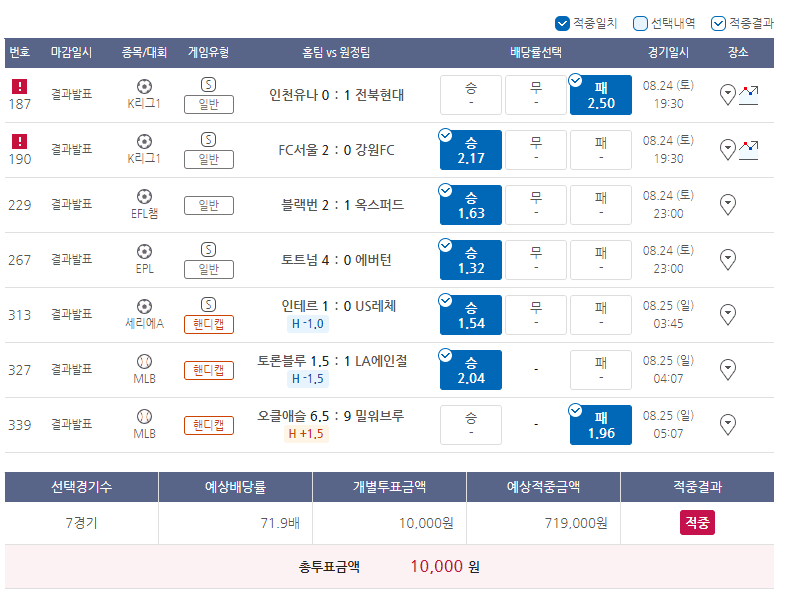Click the red alert icon for match 190
This screenshot has height=594, width=785.
pyautogui.click(x=19, y=142)
